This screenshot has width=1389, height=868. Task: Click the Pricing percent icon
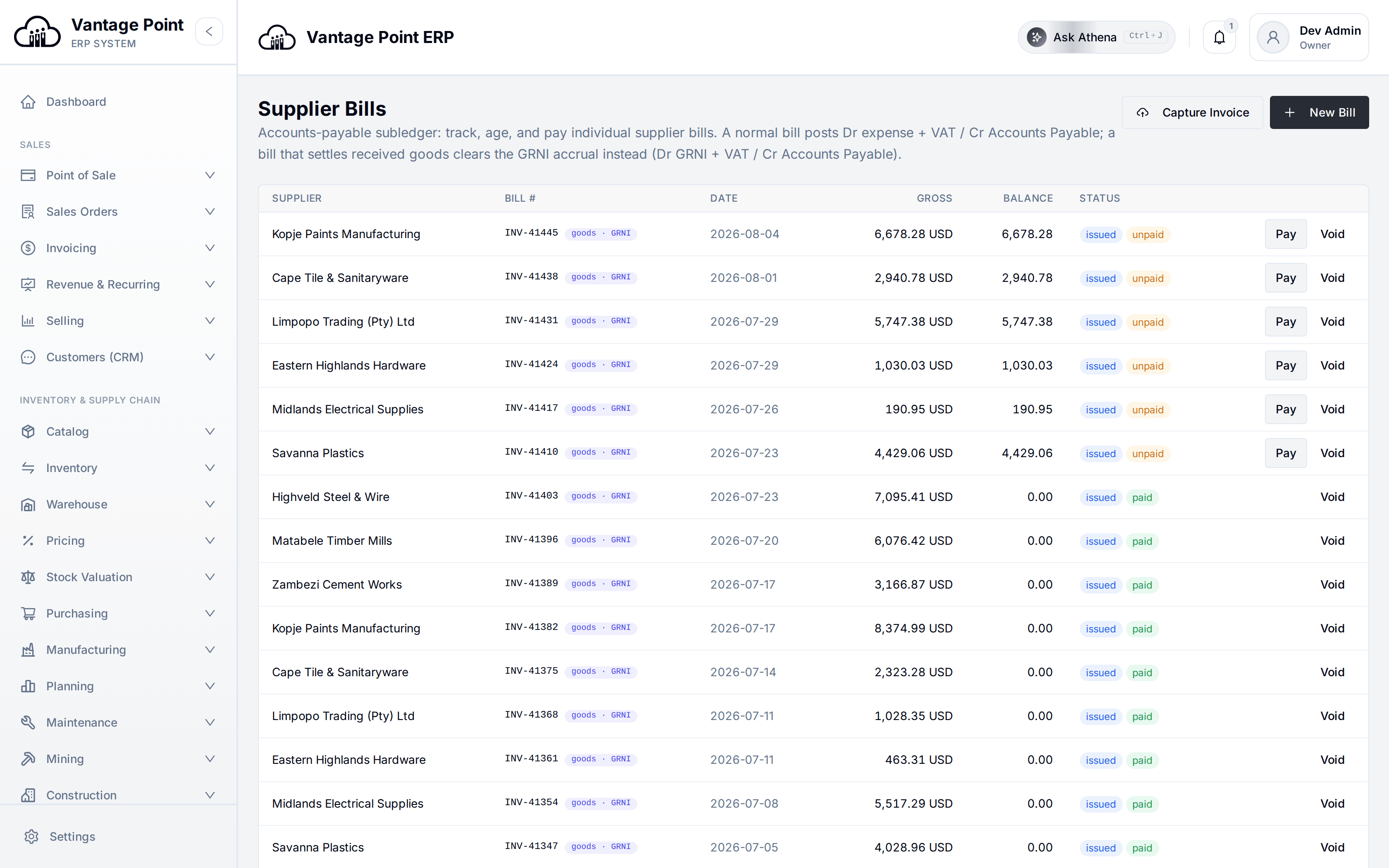28,541
